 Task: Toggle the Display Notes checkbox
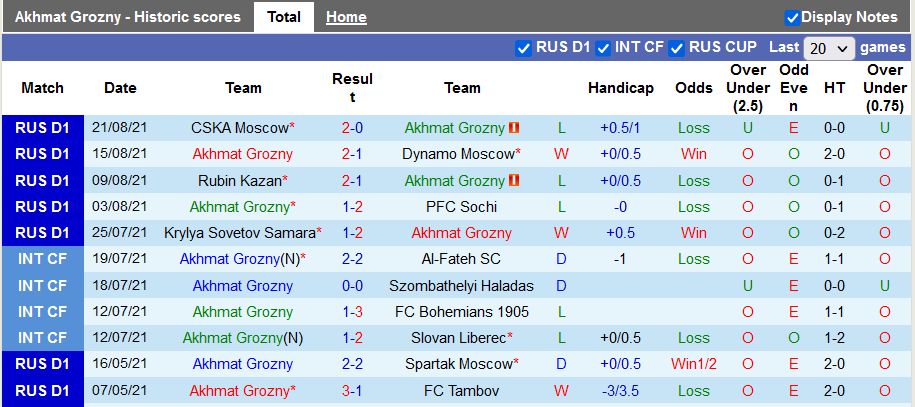(792, 17)
